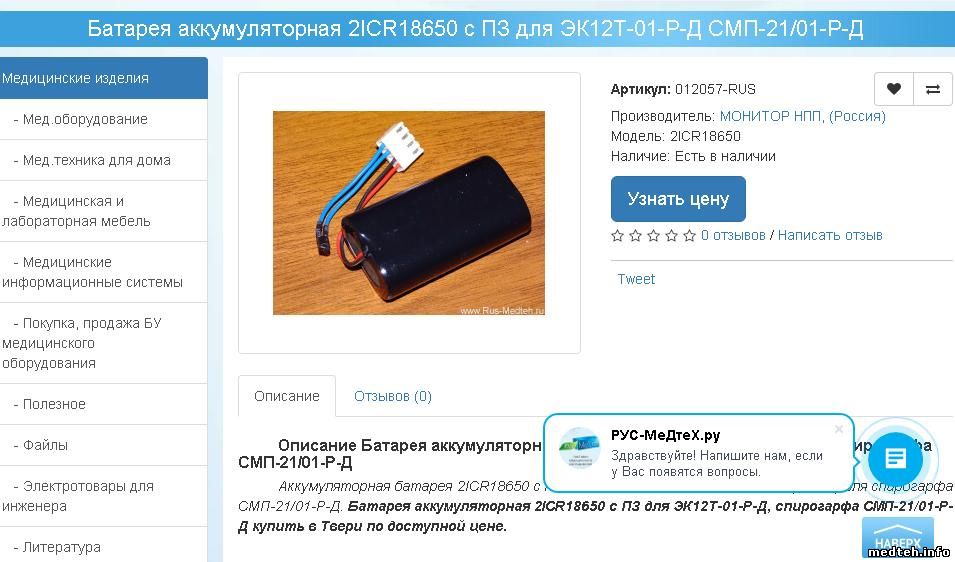This screenshot has height=562, width=955.
Task: Click the НАВЕРХ back-to-top icon
Action: tap(898, 536)
